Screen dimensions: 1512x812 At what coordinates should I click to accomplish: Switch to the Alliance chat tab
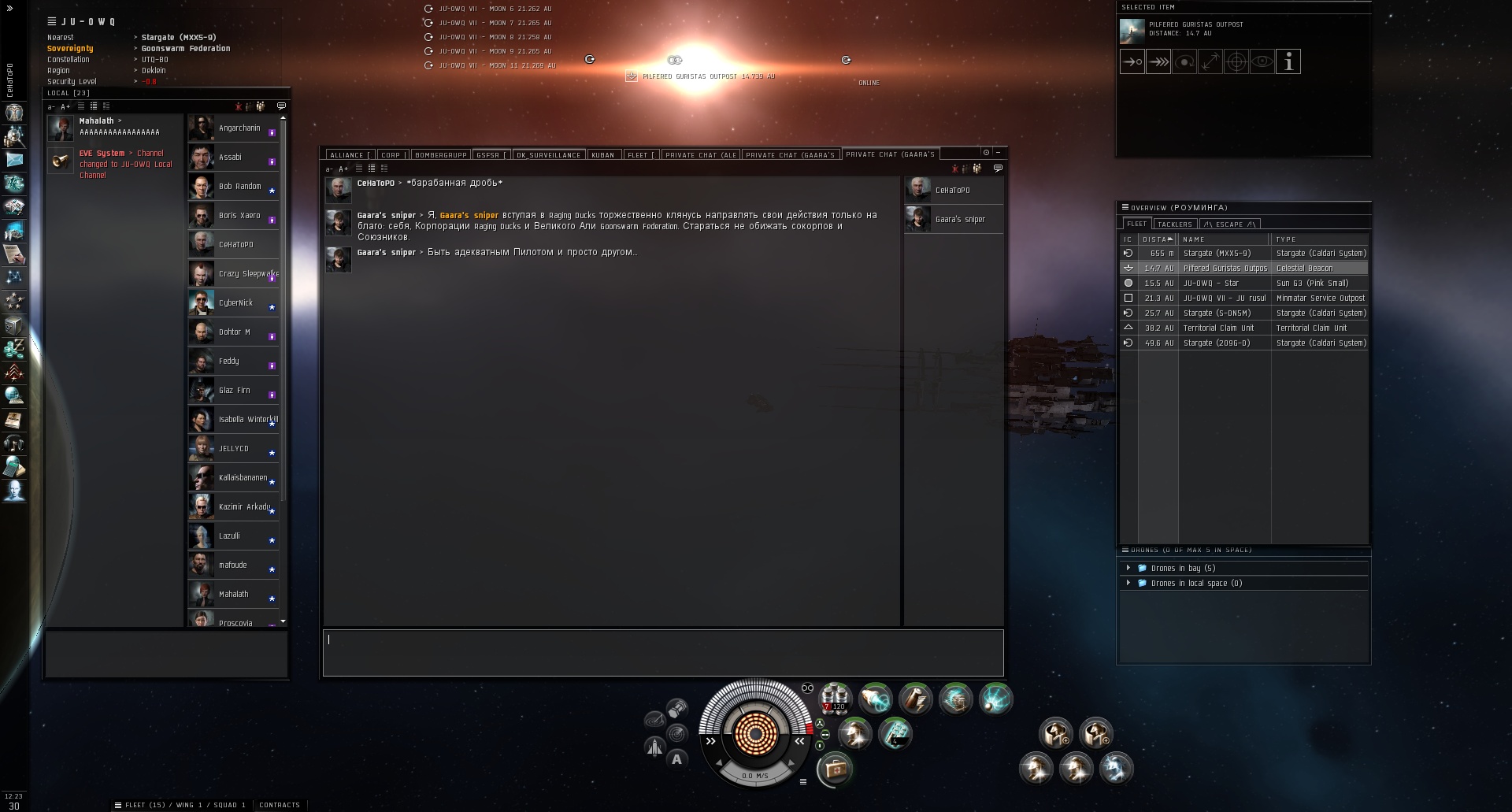point(349,155)
